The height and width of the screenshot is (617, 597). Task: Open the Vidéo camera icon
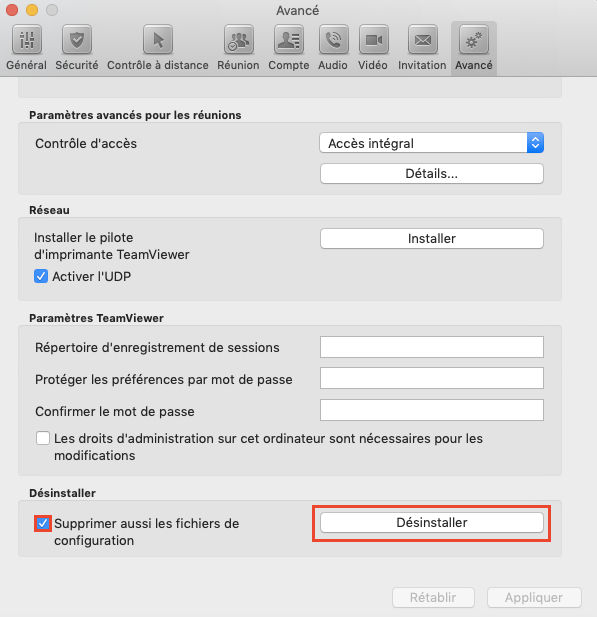click(x=373, y=40)
